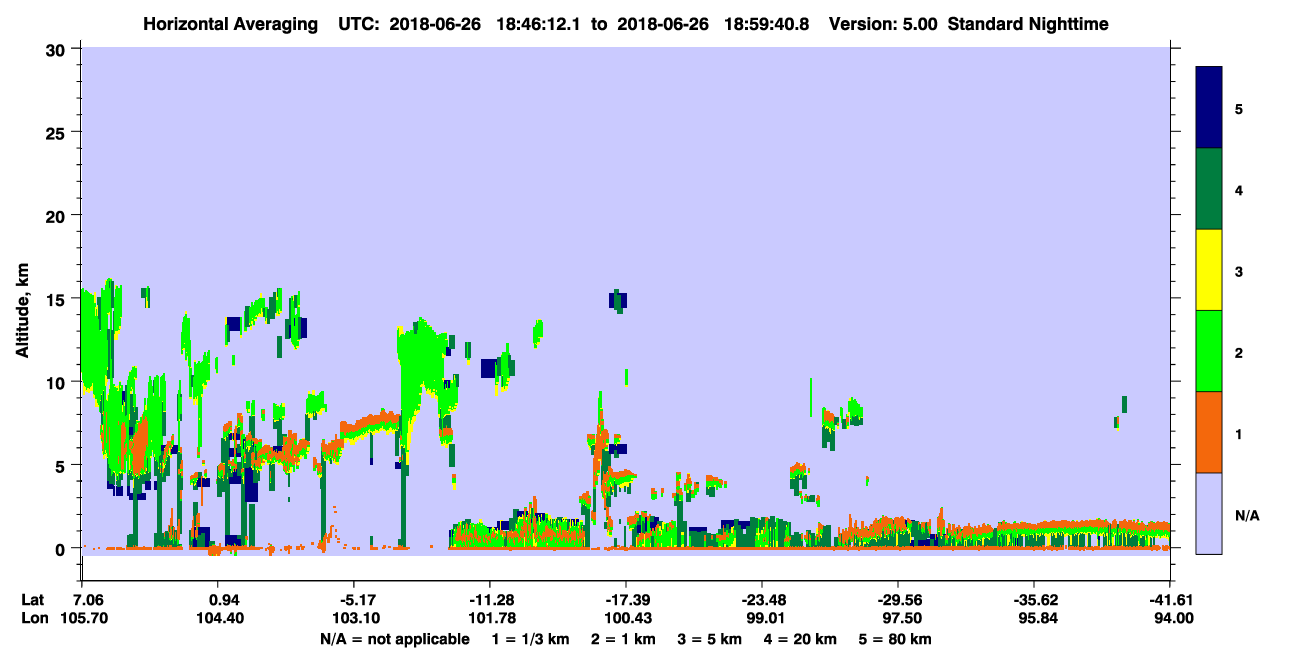This screenshot has height=667, width=1300.
Task: Click longitude value '103.10'
Action: click(354, 618)
